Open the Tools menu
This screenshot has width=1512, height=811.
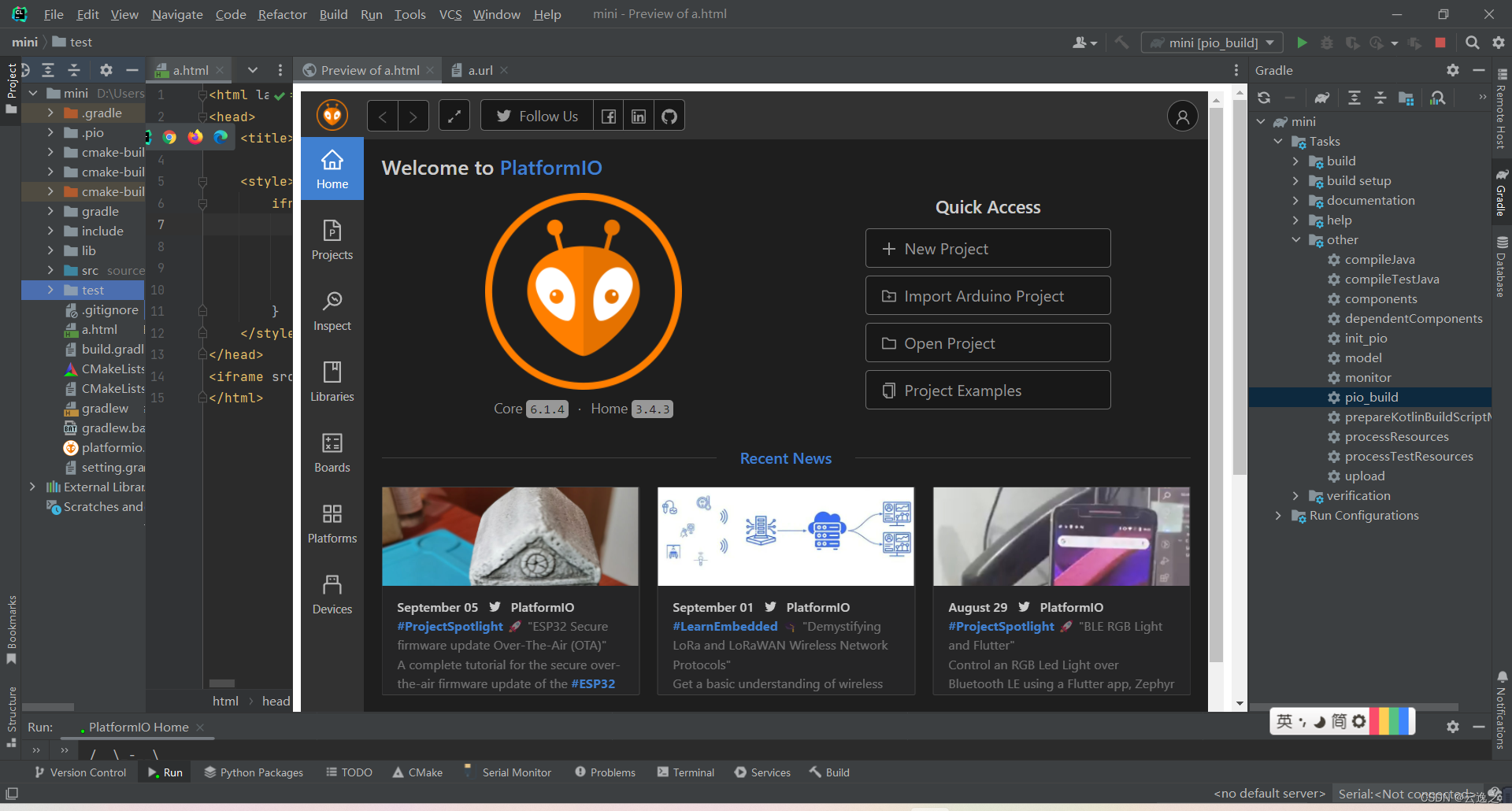tap(409, 14)
